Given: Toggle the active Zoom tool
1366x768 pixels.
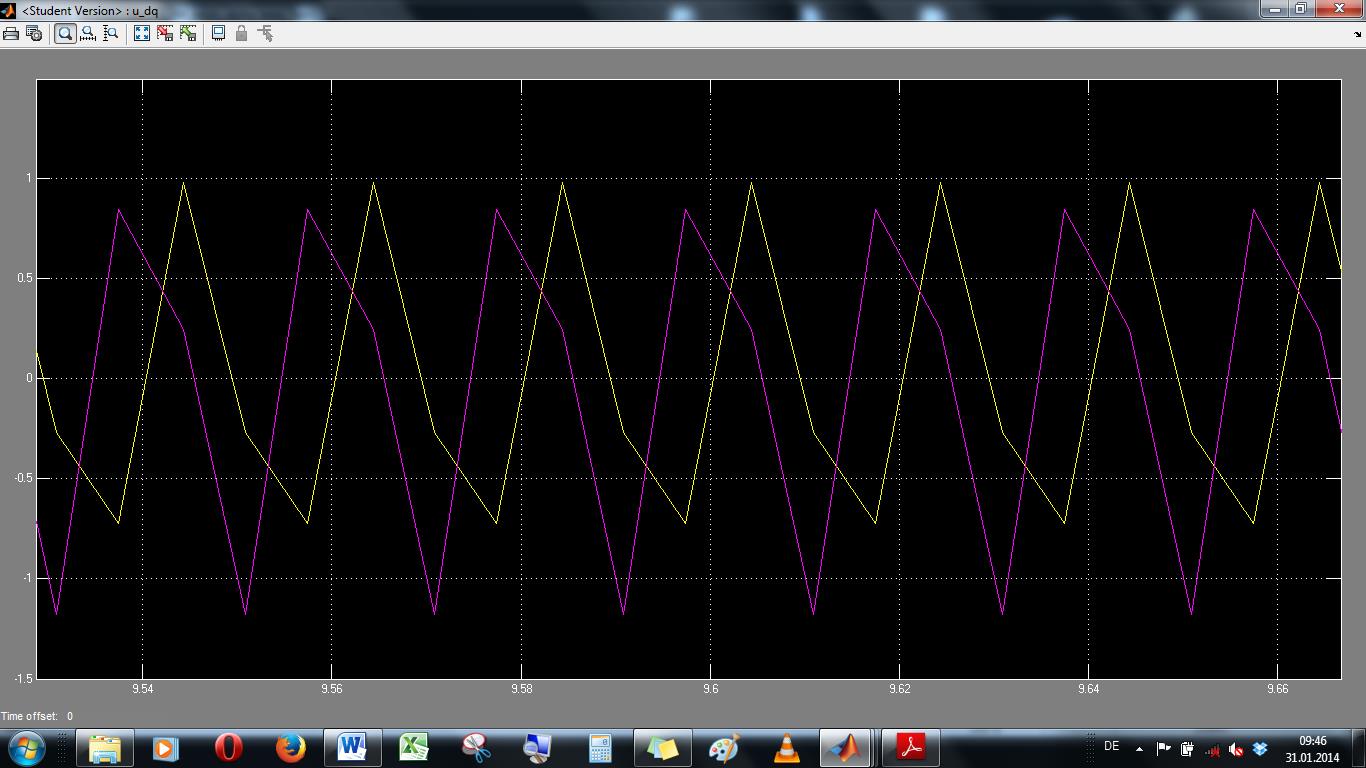Looking at the screenshot, I should coord(65,33).
